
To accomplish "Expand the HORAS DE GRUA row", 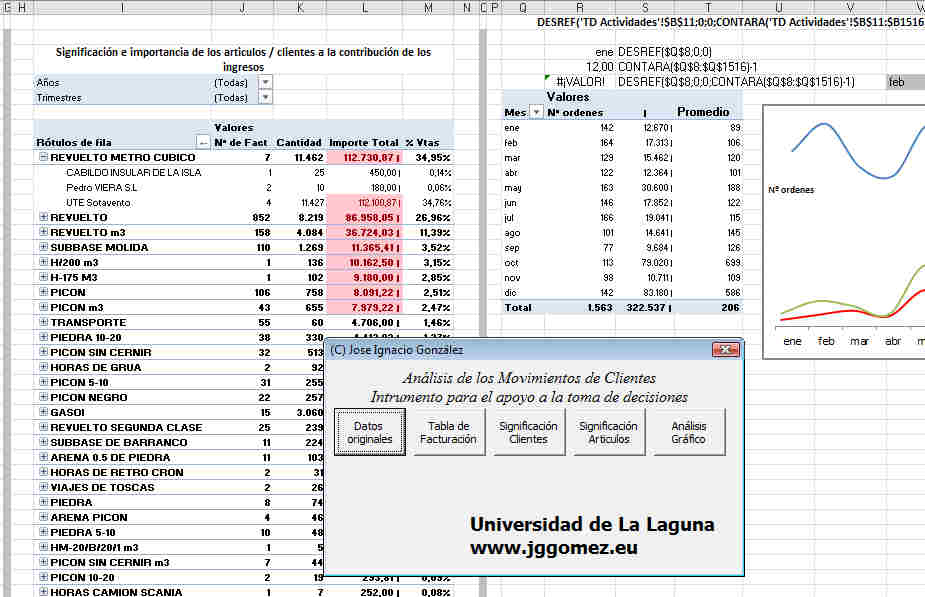I will (43, 367).
